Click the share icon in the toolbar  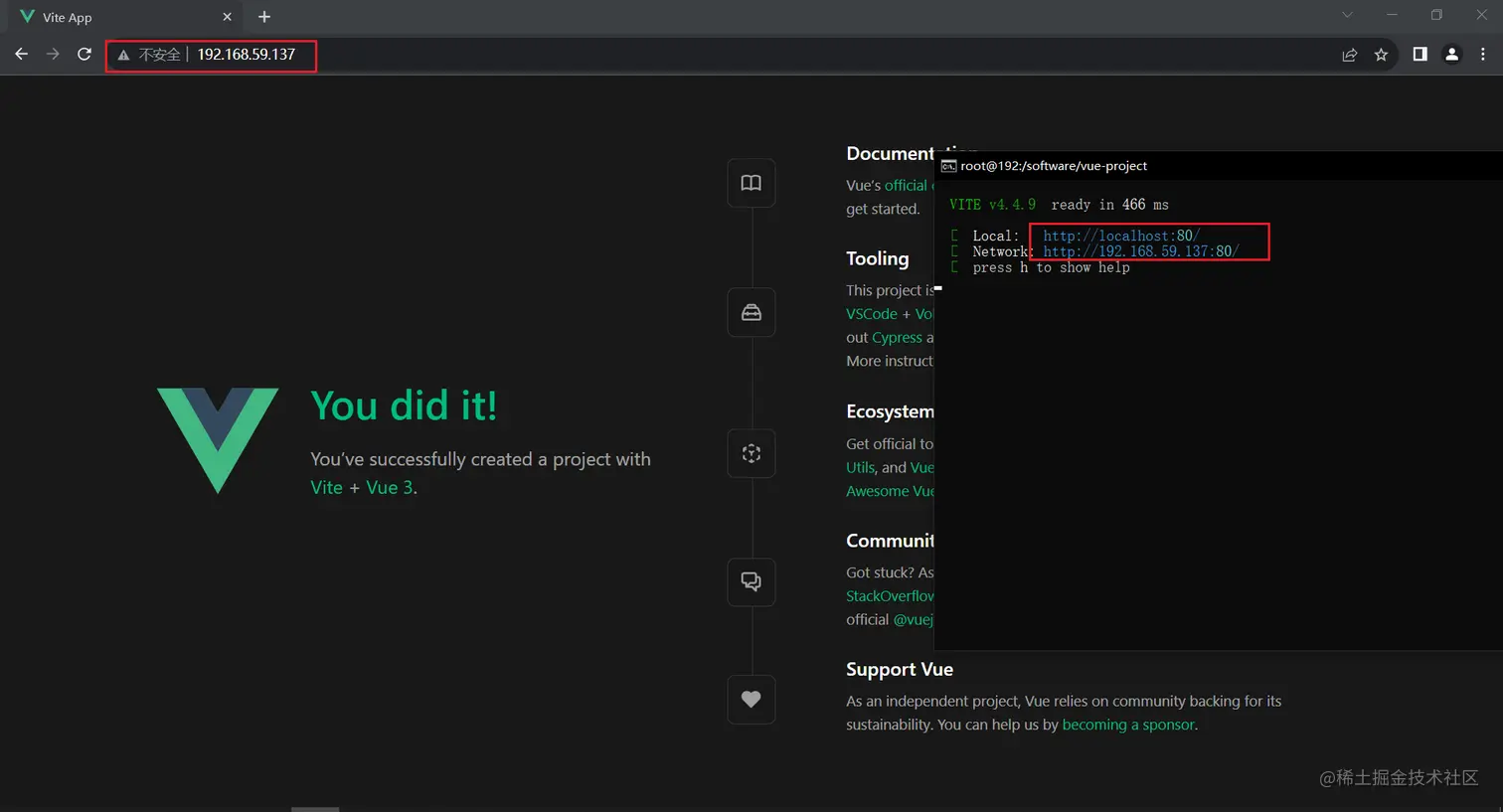click(x=1349, y=55)
